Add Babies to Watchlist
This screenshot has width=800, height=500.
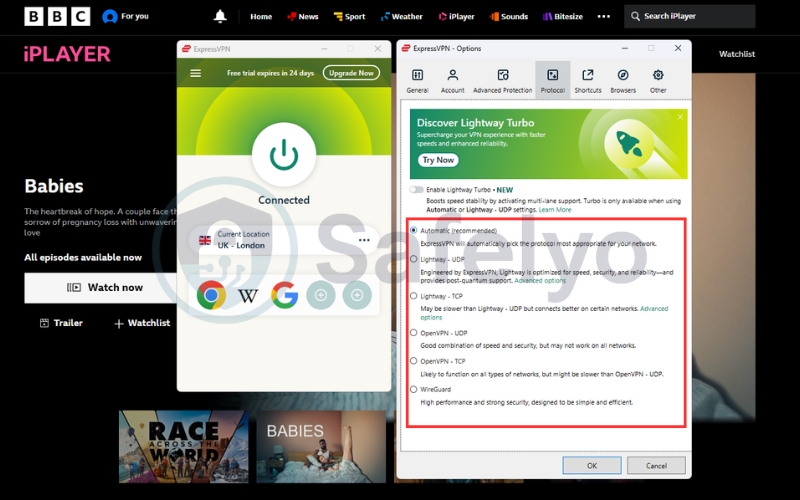pyautogui.click(x=142, y=323)
